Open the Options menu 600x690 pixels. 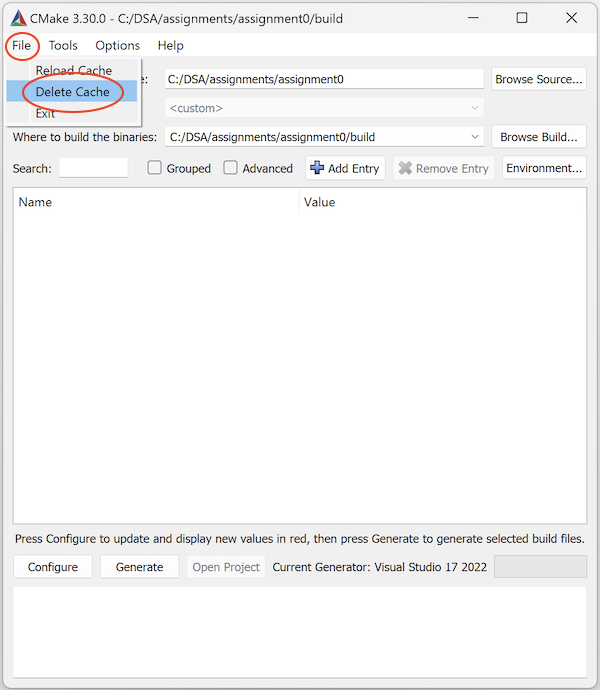118,45
